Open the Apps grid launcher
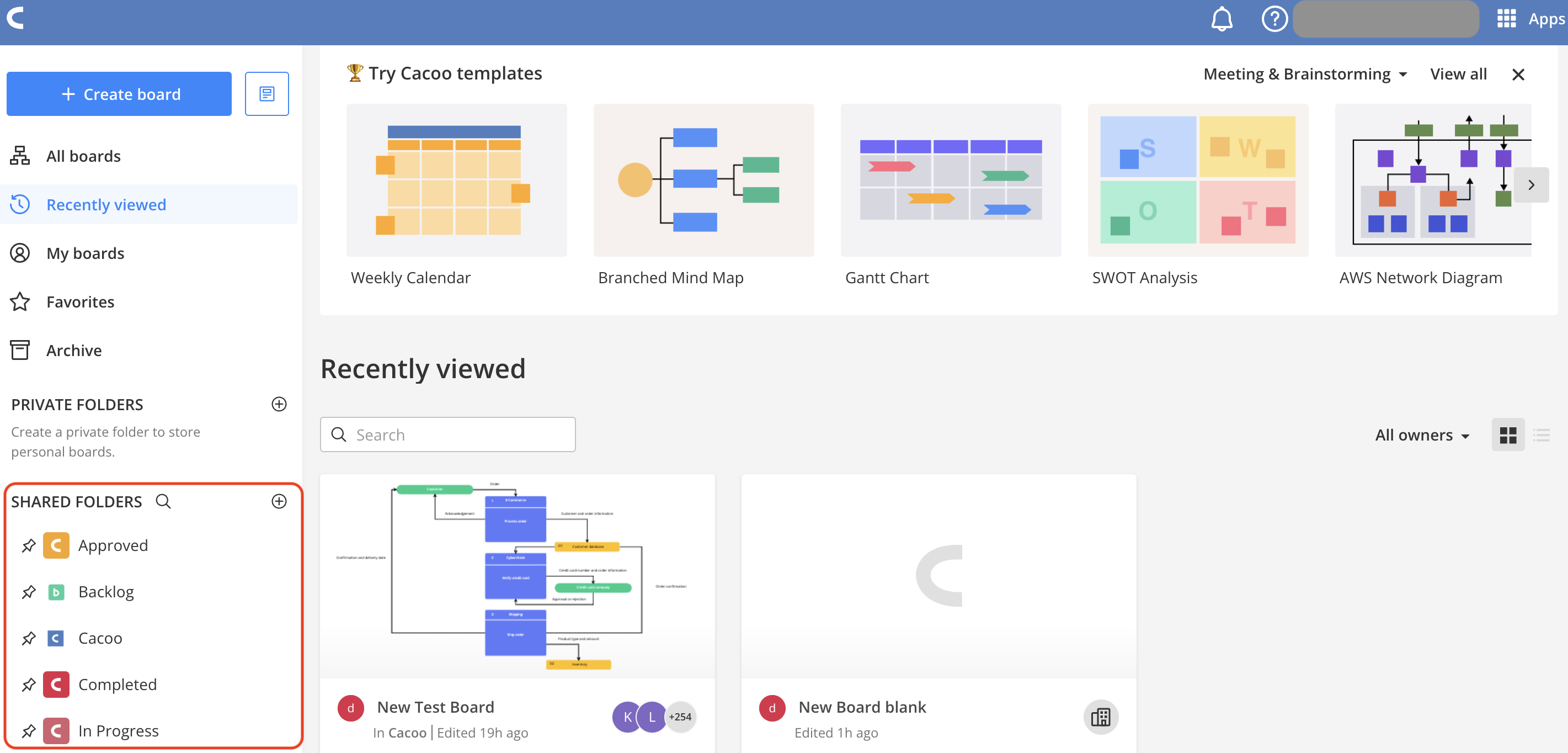1568x753 pixels. click(1506, 19)
